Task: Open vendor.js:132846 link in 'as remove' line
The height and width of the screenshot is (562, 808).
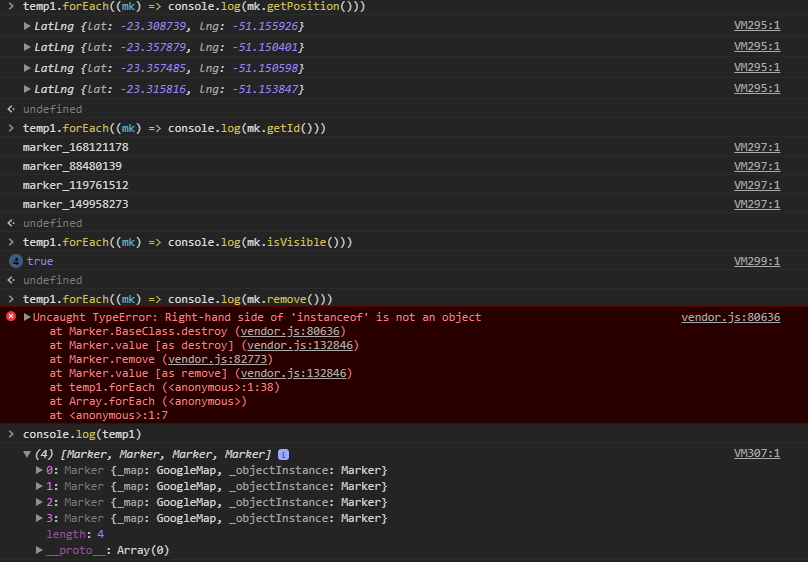Action: coord(293,373)
